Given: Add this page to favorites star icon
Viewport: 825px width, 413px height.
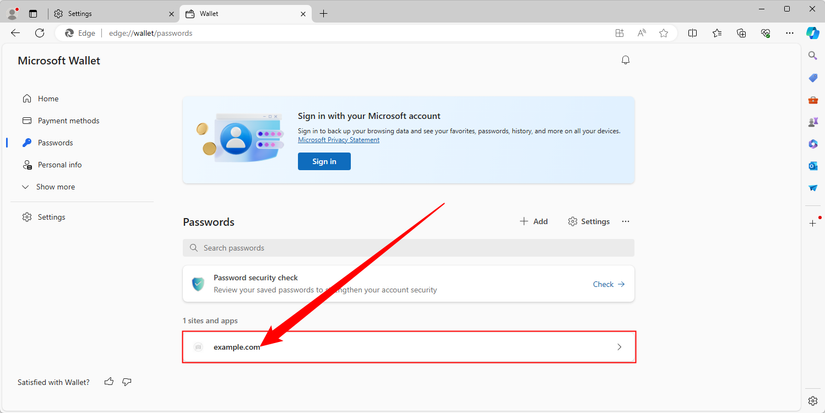Looking at the screenshot, I should [663, 33].
